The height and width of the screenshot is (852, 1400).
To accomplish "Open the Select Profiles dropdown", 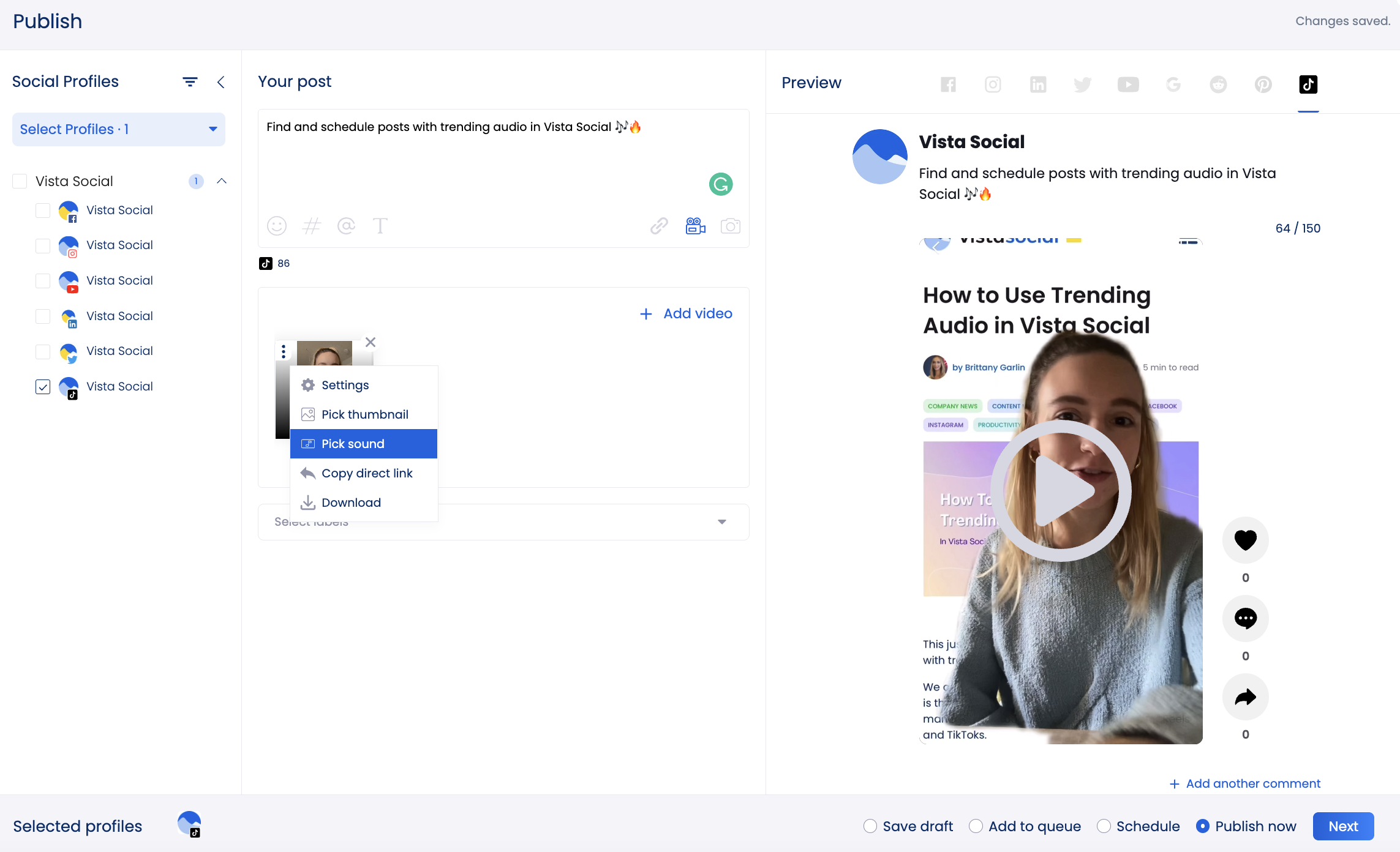I will click(x=118, y=129).
